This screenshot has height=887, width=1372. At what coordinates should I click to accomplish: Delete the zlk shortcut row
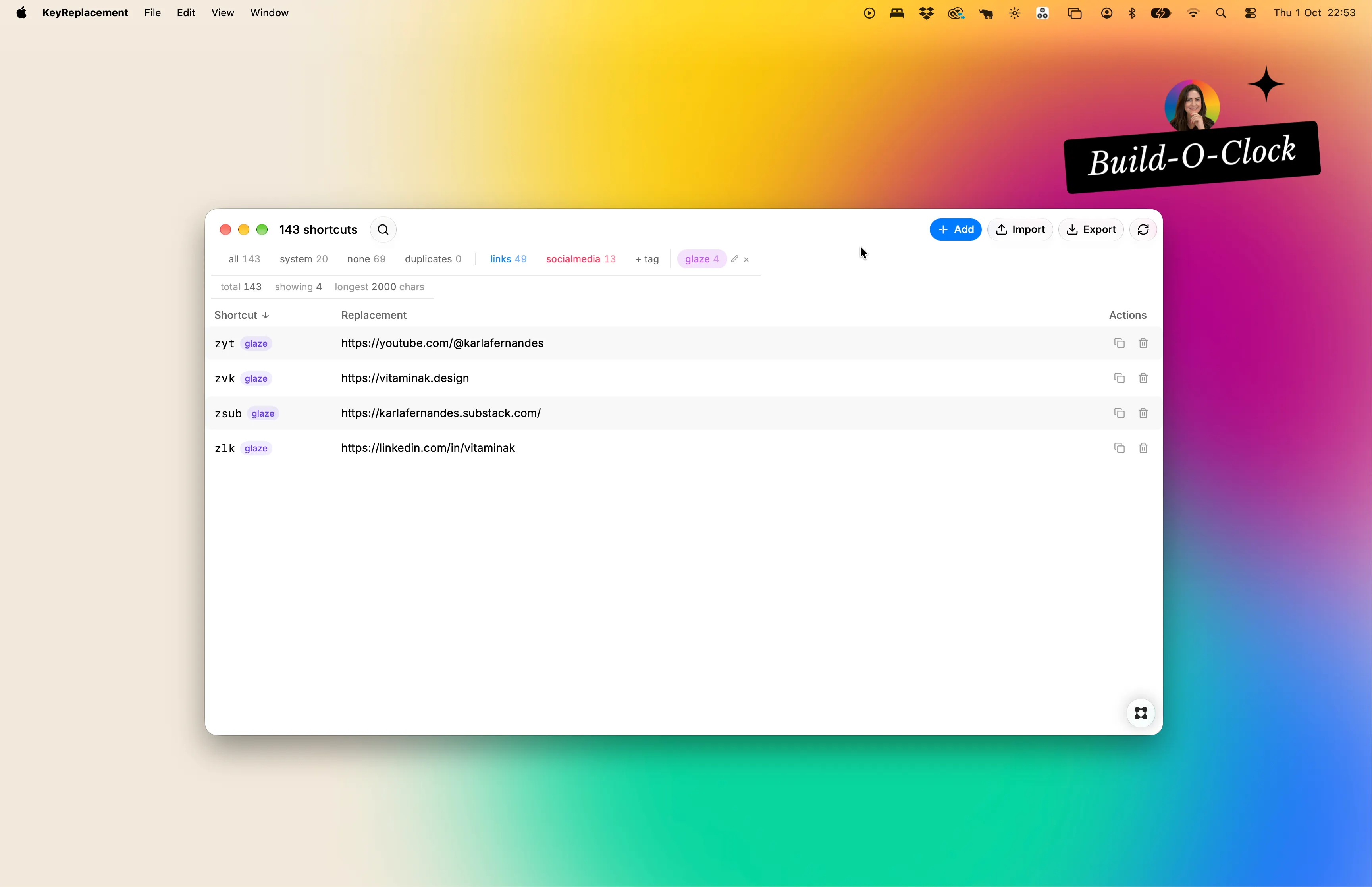pyautogui.click(x=1143, y=448)
